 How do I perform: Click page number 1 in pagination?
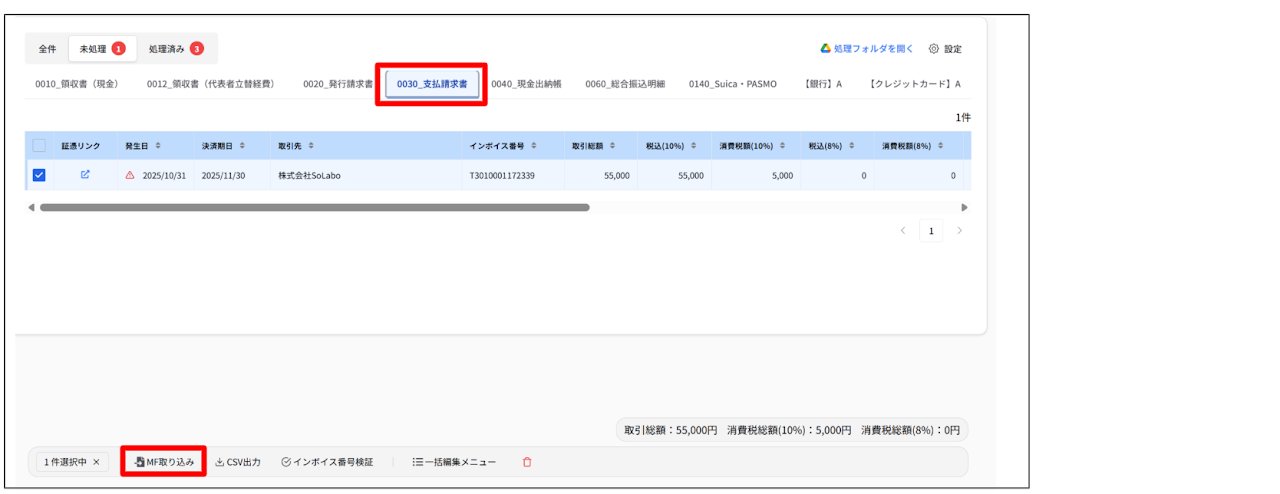(931, 231)
